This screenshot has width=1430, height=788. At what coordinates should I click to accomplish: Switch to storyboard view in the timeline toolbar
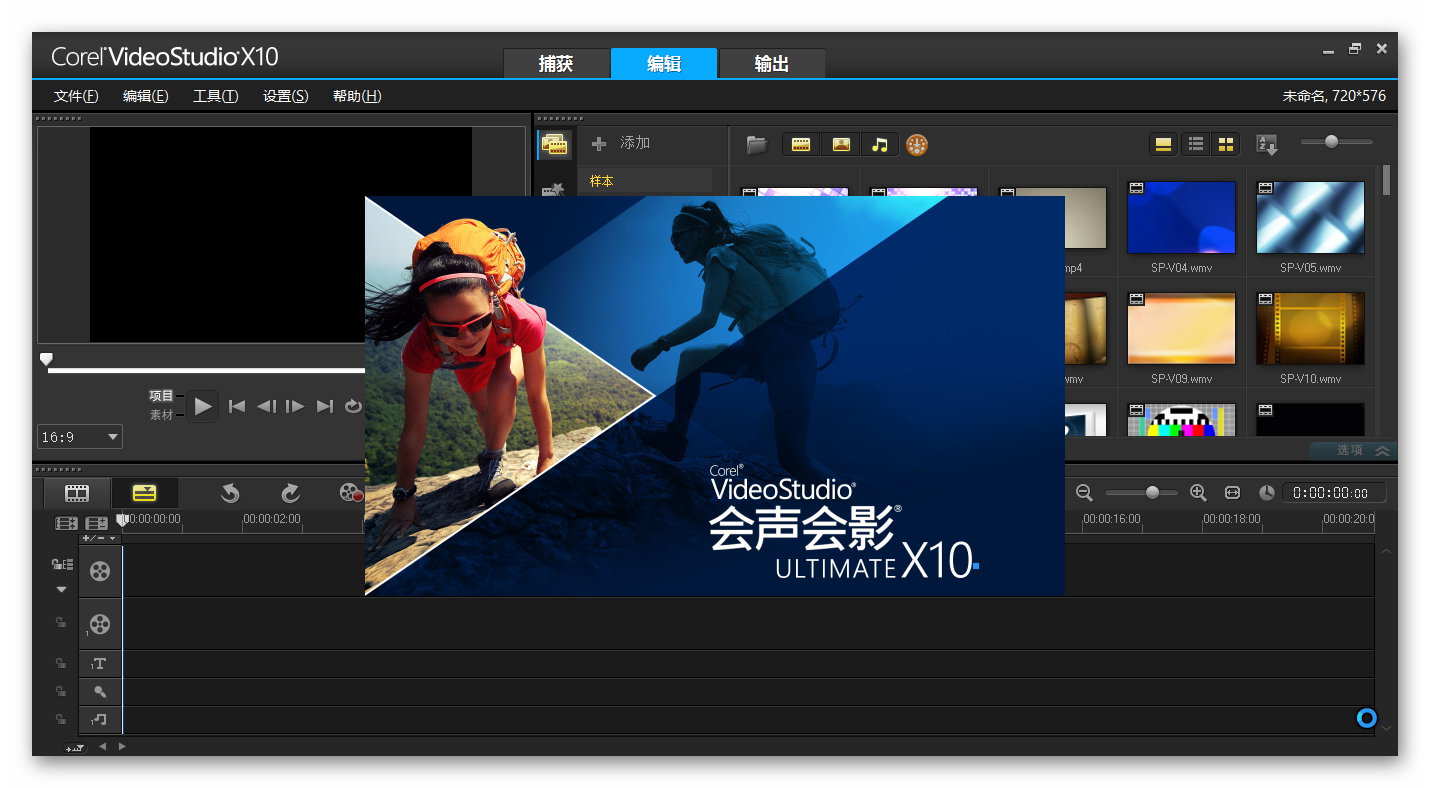point(77,492)
